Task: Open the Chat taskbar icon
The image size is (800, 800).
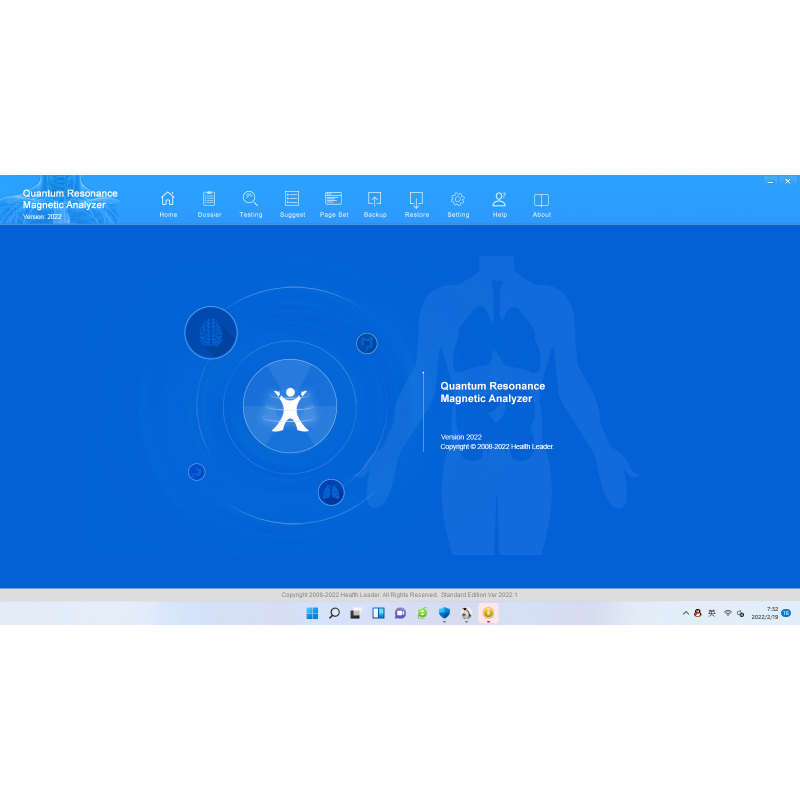Action: point(400,613)
